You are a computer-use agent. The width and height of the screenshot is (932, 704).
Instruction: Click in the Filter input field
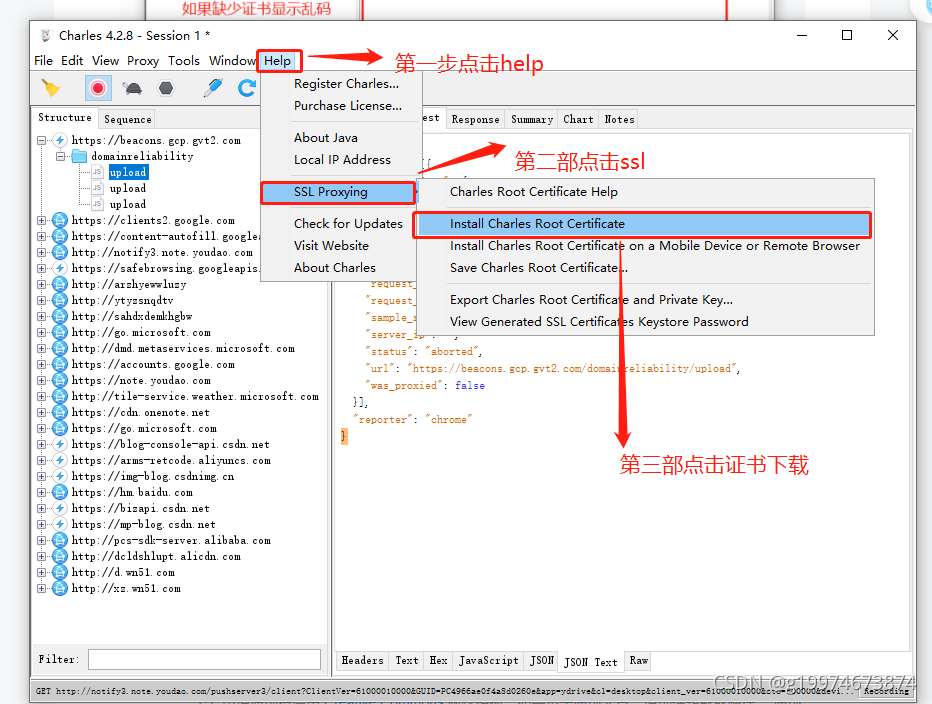pos(204,659)
